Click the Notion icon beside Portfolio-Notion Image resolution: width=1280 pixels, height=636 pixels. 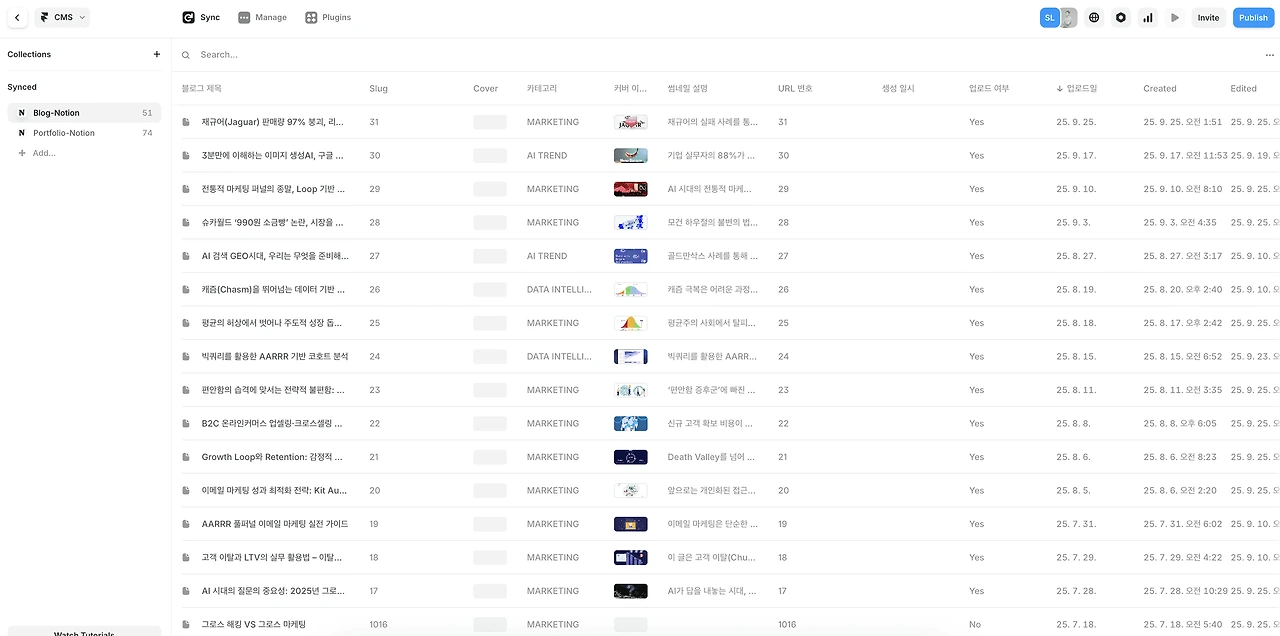coord(22,133)
